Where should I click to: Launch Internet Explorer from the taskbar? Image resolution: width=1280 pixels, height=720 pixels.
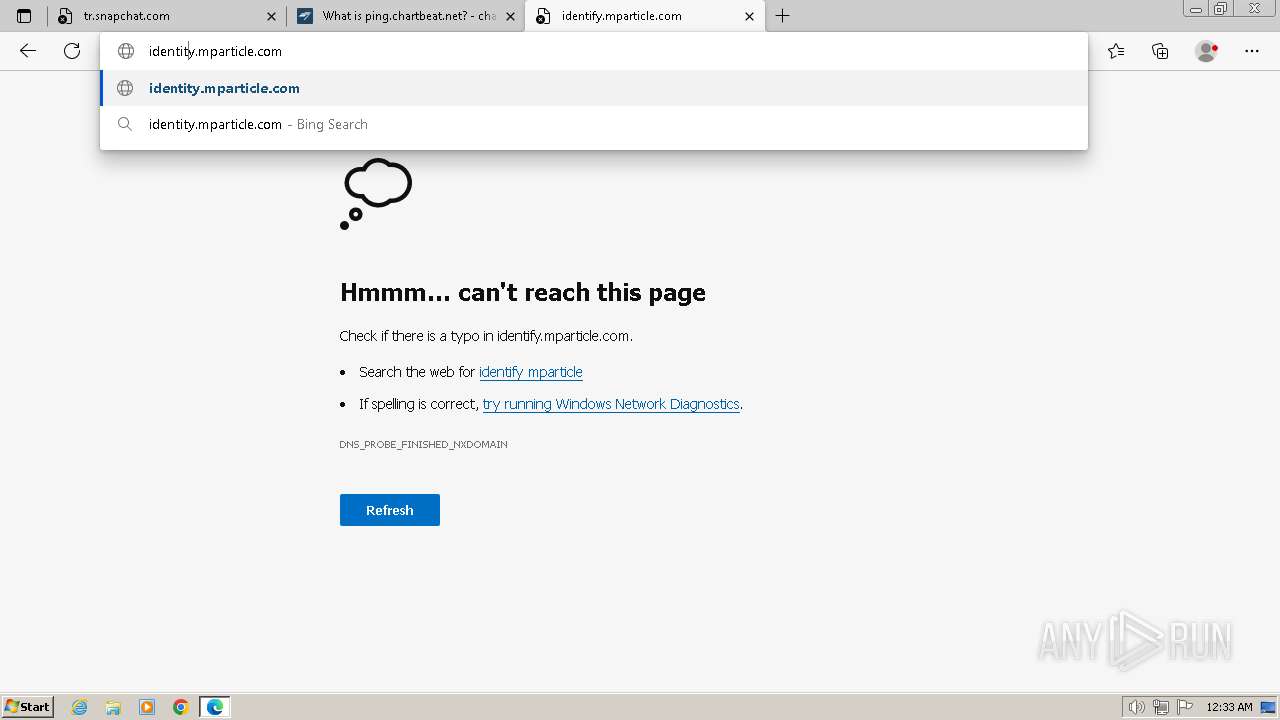click(x=80, y=707)
